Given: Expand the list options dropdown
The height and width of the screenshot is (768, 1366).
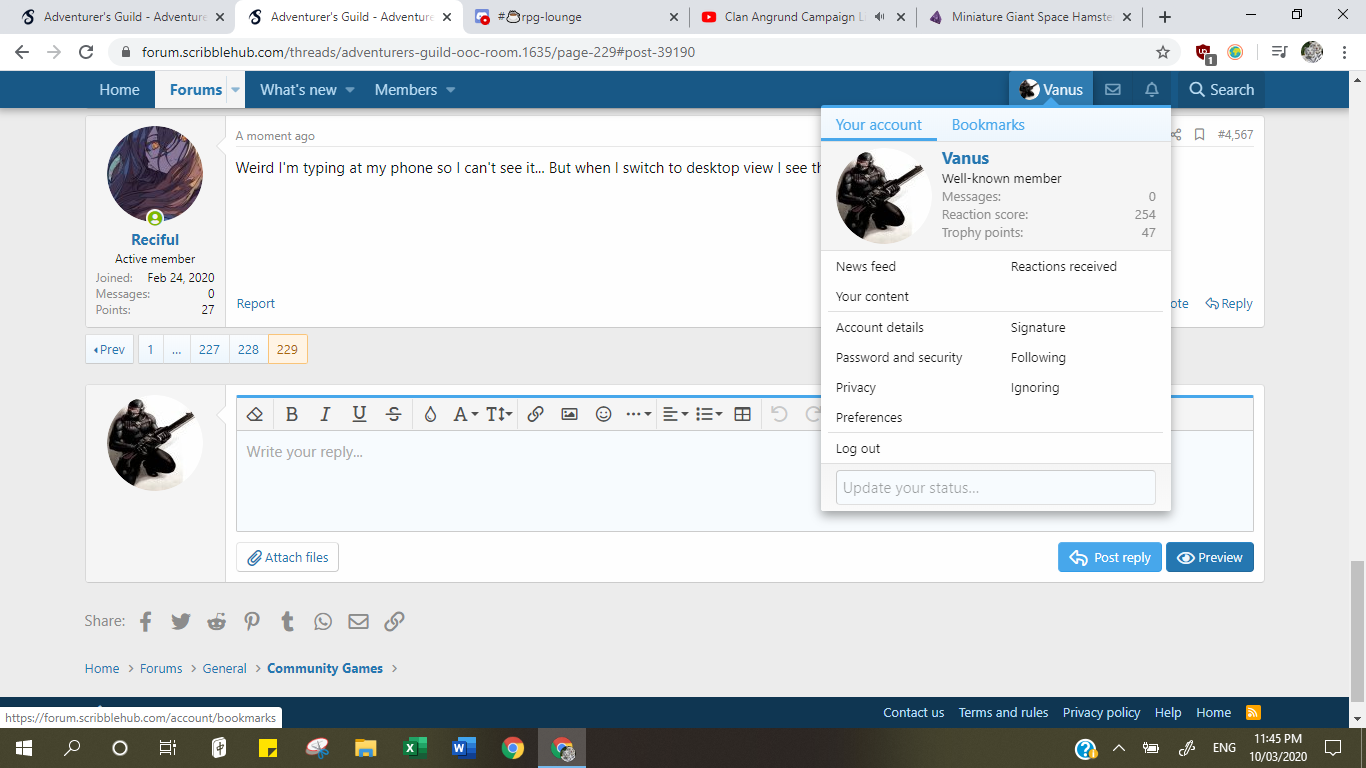Looking at the screenshot, I should (709, 414).
